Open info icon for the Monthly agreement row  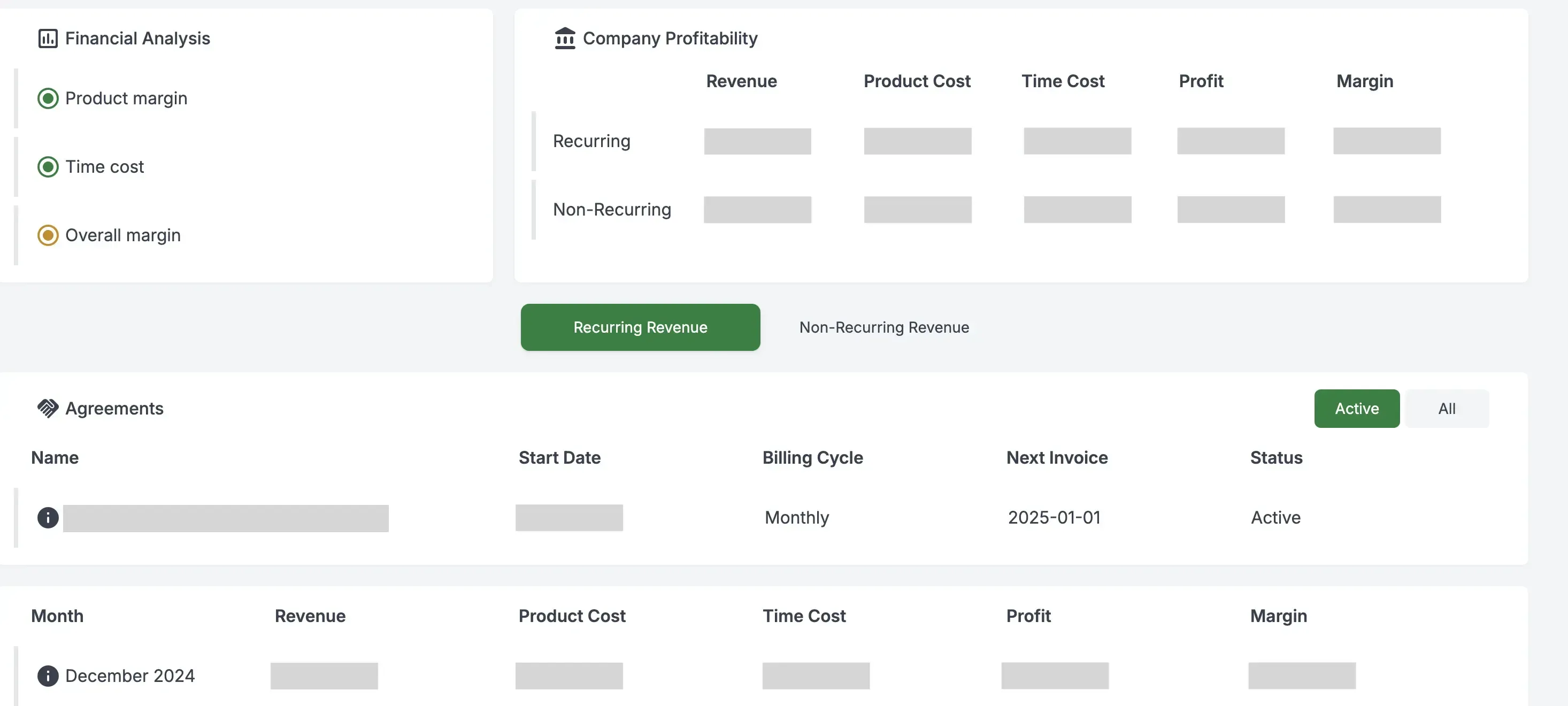tap(48, 518)
